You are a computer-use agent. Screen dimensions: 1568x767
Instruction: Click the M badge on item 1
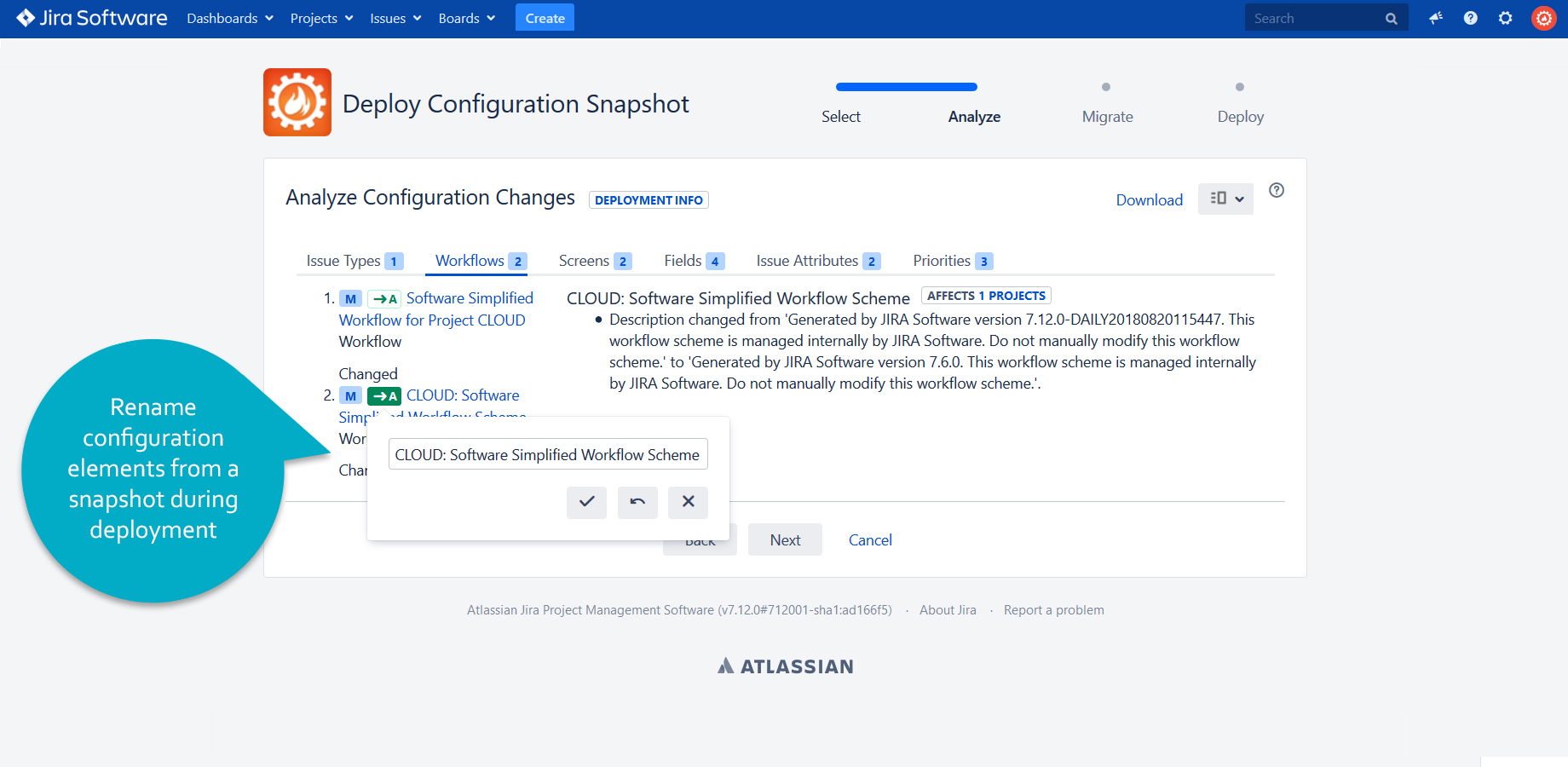[350, 299]
